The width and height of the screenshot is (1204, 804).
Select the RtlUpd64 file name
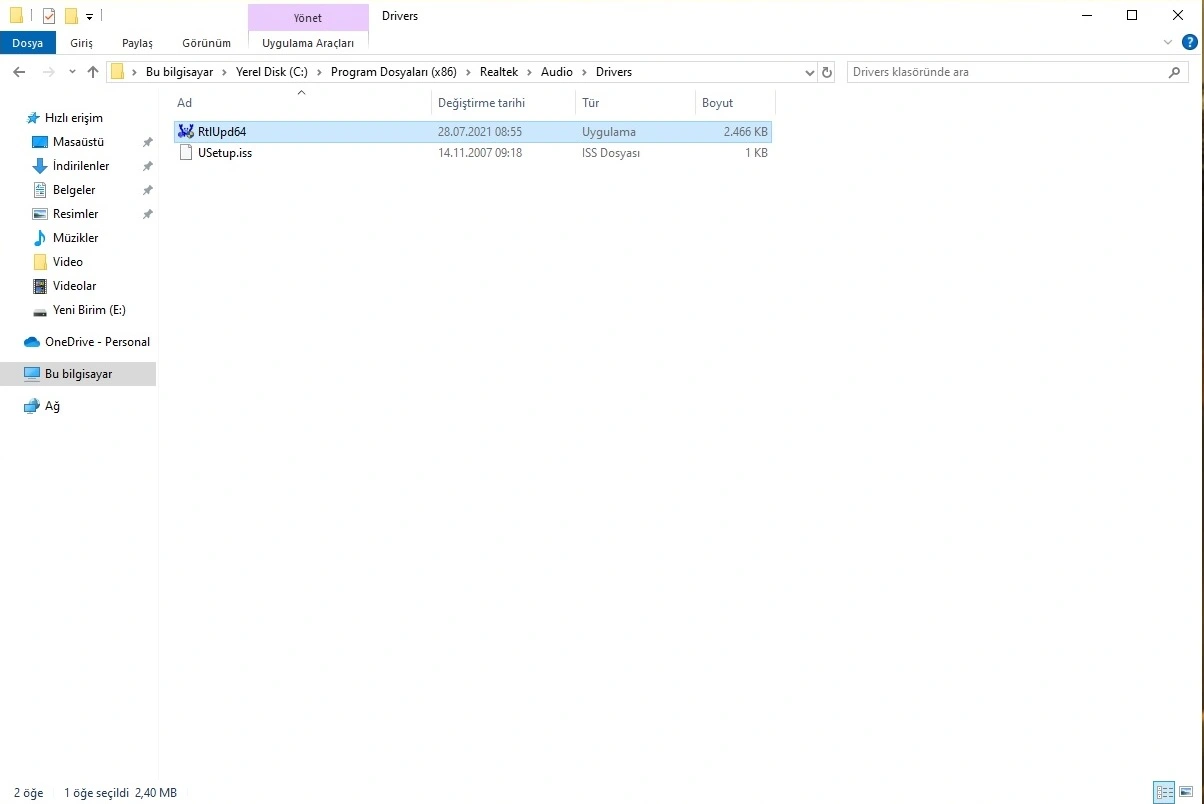click(222, 132)
